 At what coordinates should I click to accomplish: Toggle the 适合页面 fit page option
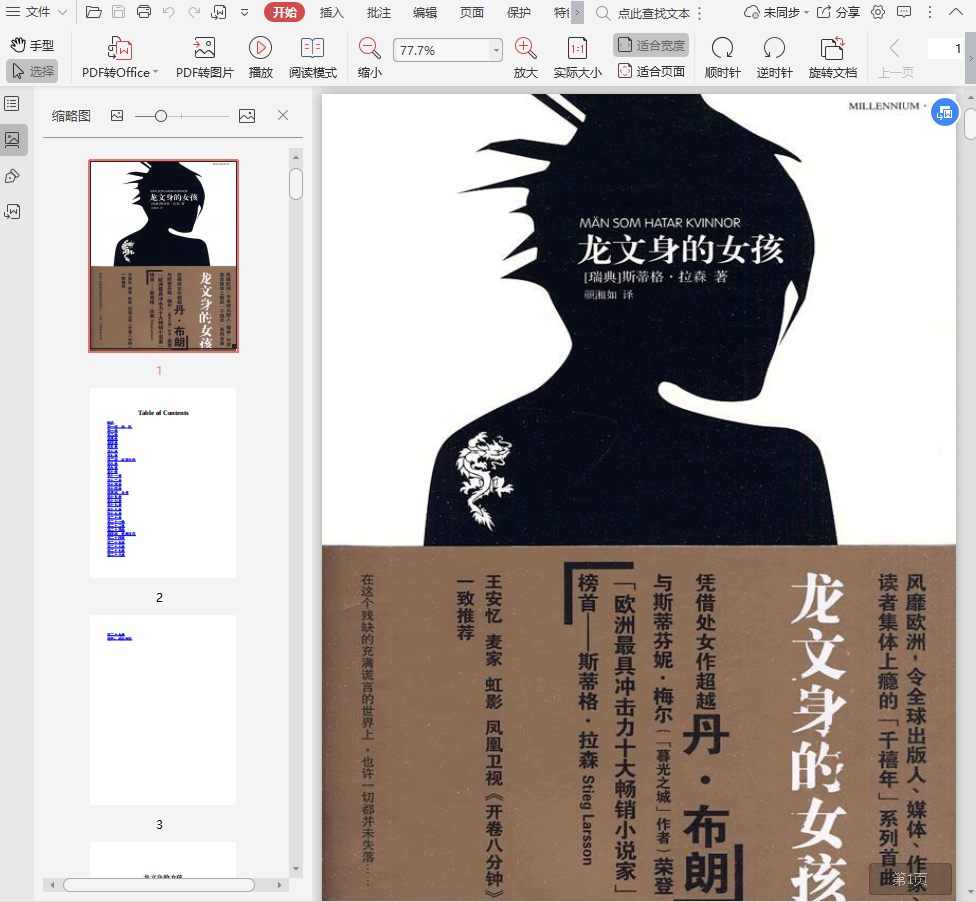[651, 72]
